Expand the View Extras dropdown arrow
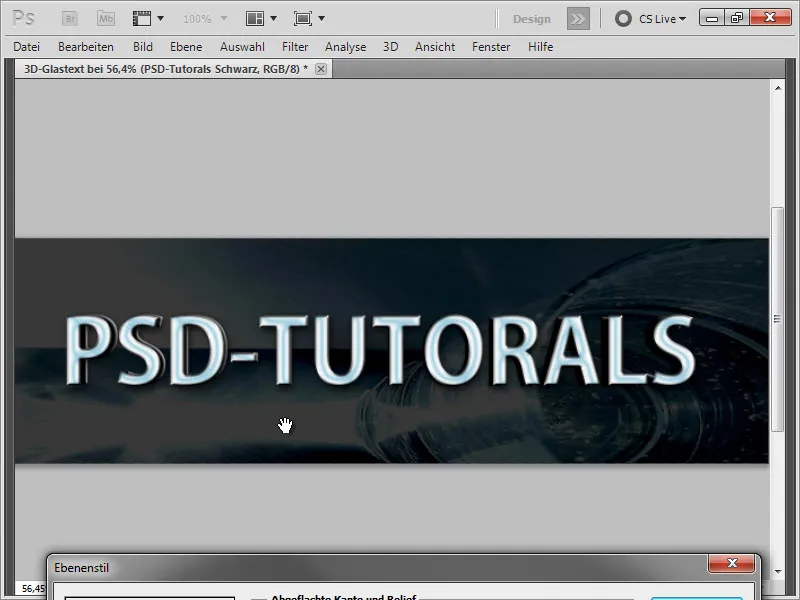Image resolution: width=800 pixels, height=600 pixels. coord(160,19)
